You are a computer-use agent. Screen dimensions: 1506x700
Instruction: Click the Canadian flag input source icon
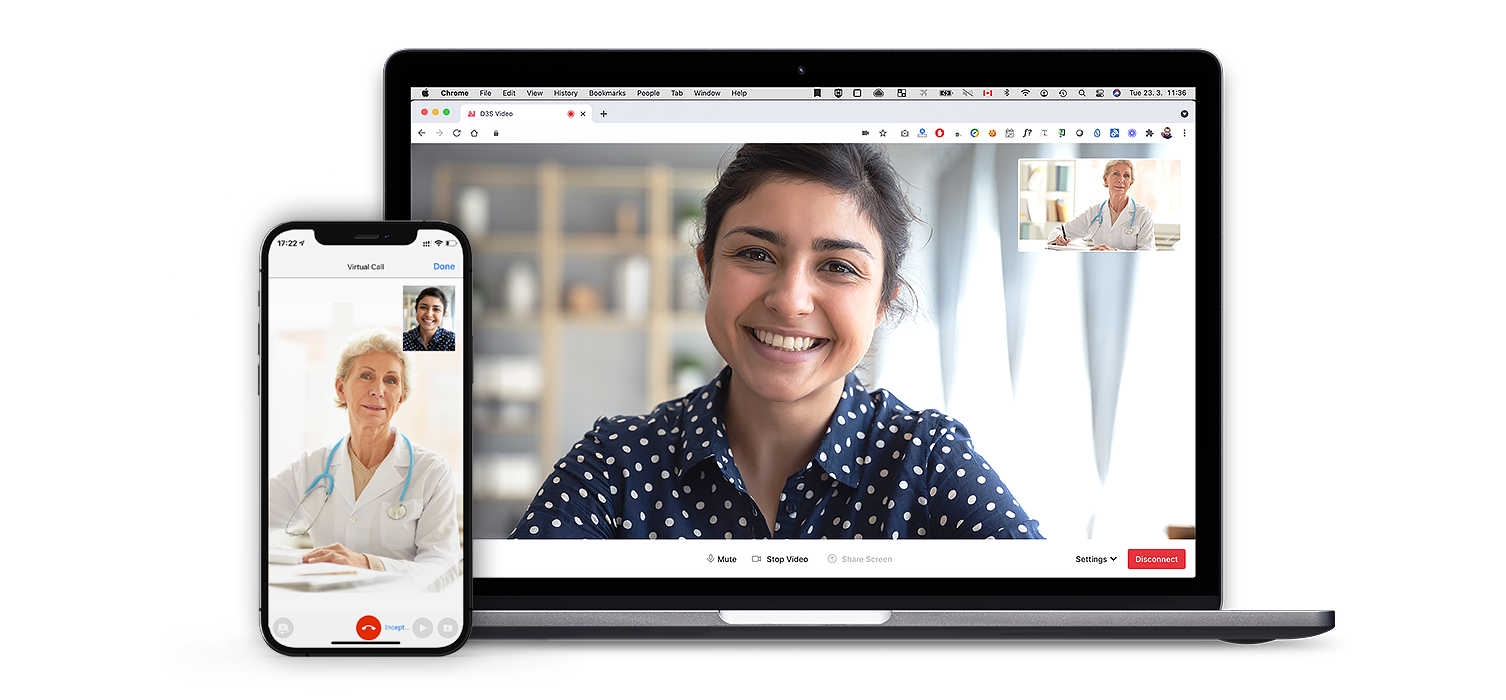pyautogui.click(x=987, y=93)
